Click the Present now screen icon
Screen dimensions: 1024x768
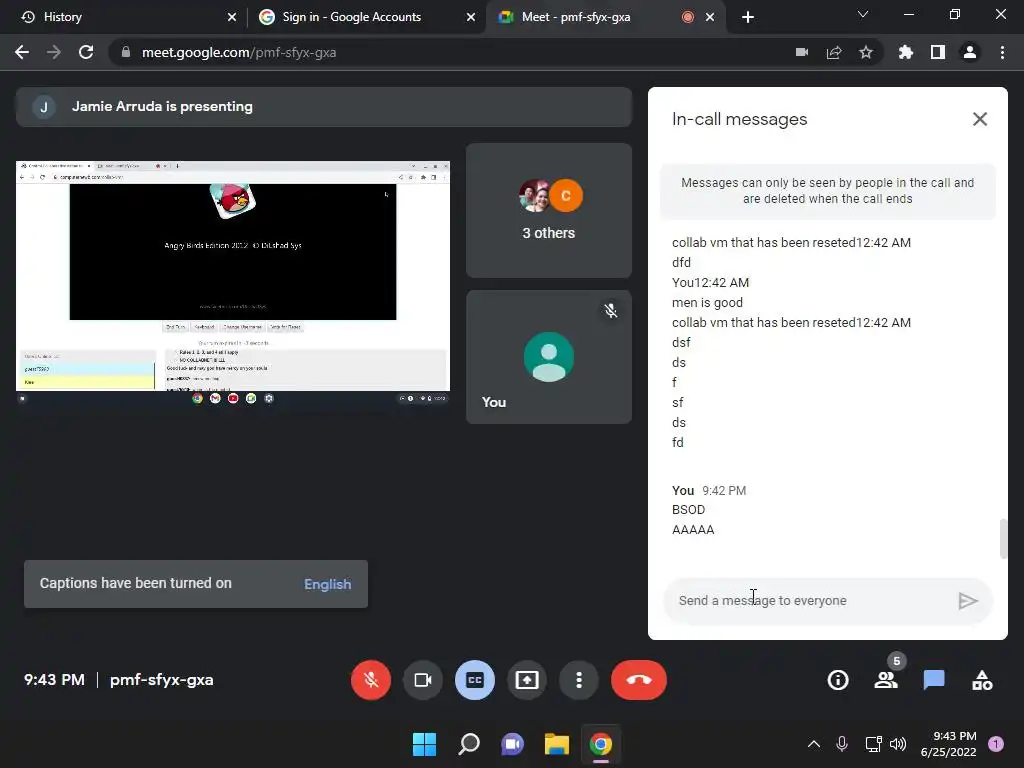[527, 680]
